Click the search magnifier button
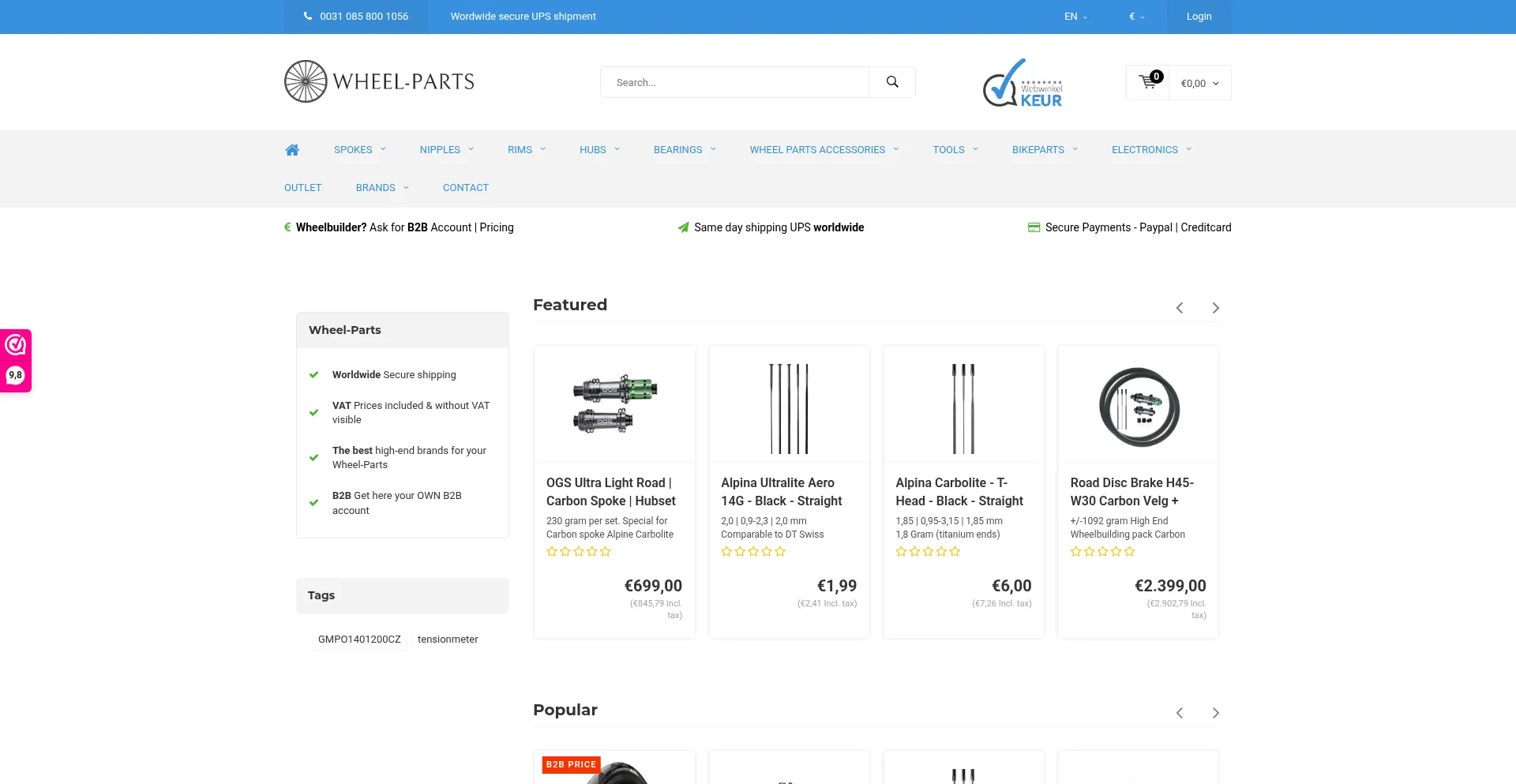The height and width of the screenshot is (784, 1516). point(892,82)
